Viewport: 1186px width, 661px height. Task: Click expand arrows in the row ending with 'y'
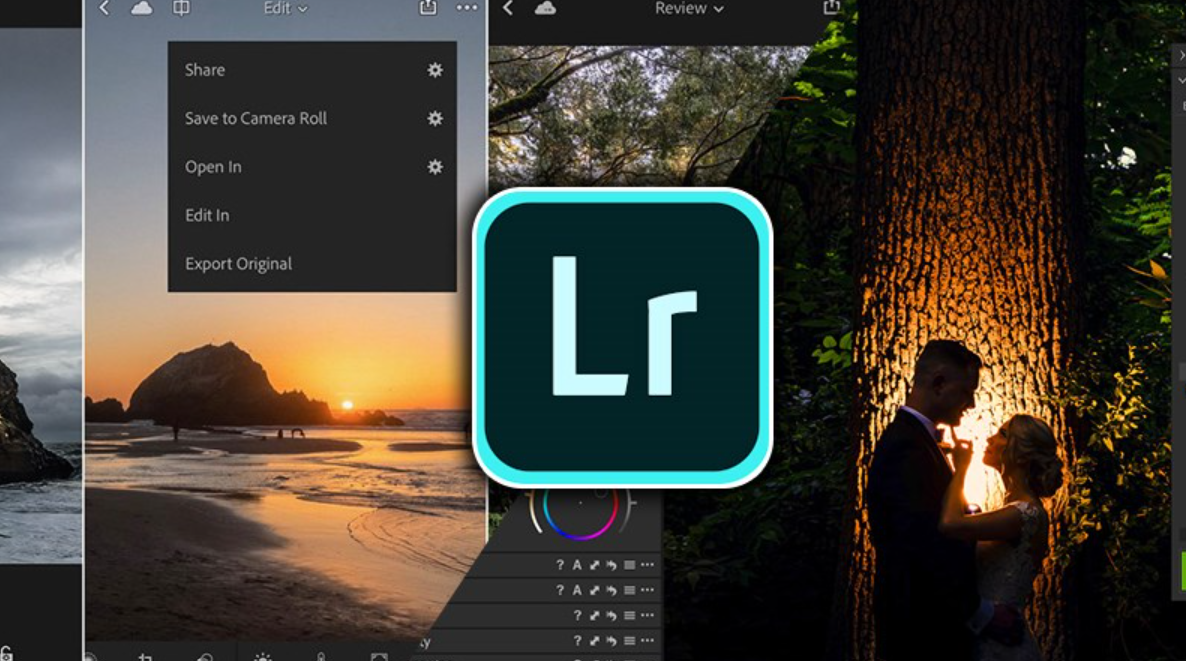pos(595,641)
